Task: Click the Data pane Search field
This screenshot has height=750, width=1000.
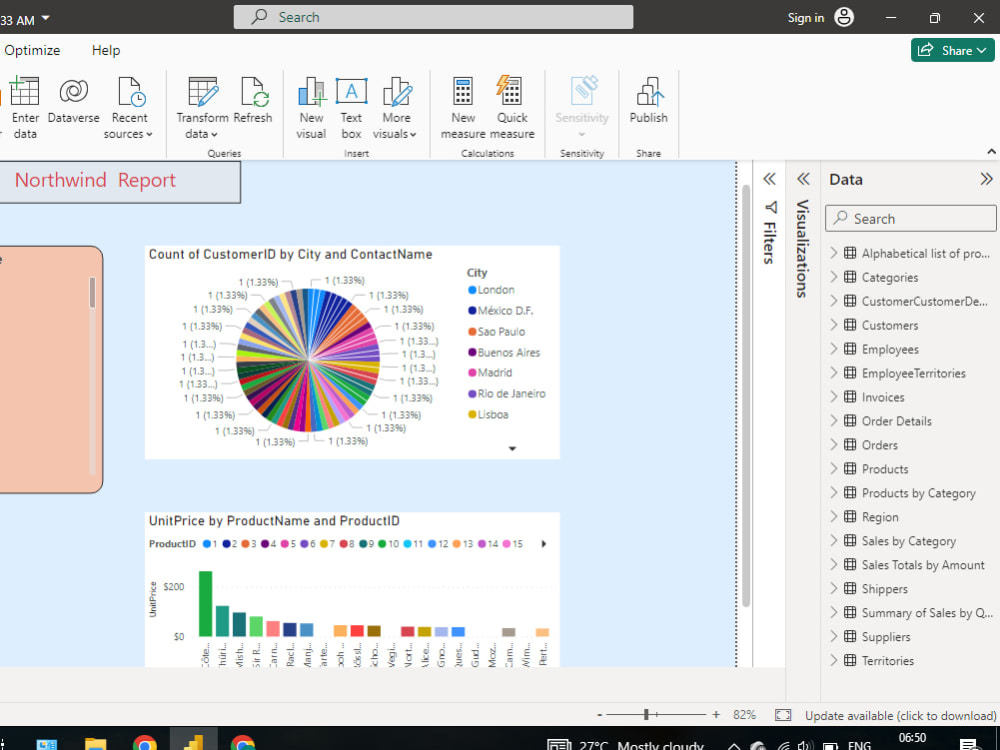Action: point(911,219)
